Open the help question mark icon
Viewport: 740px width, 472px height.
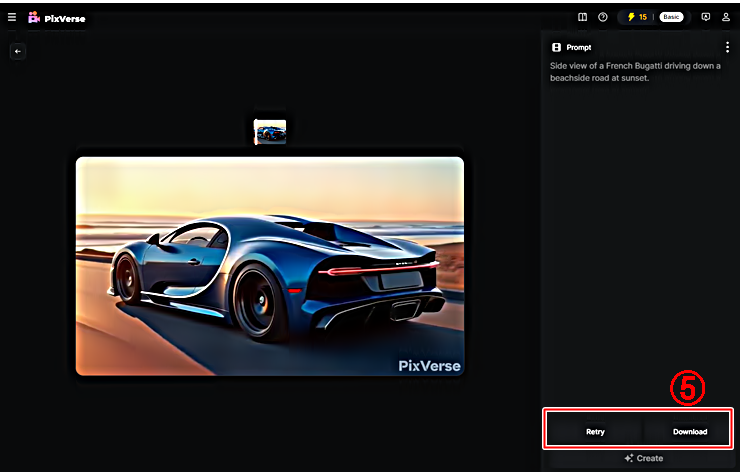603,17
